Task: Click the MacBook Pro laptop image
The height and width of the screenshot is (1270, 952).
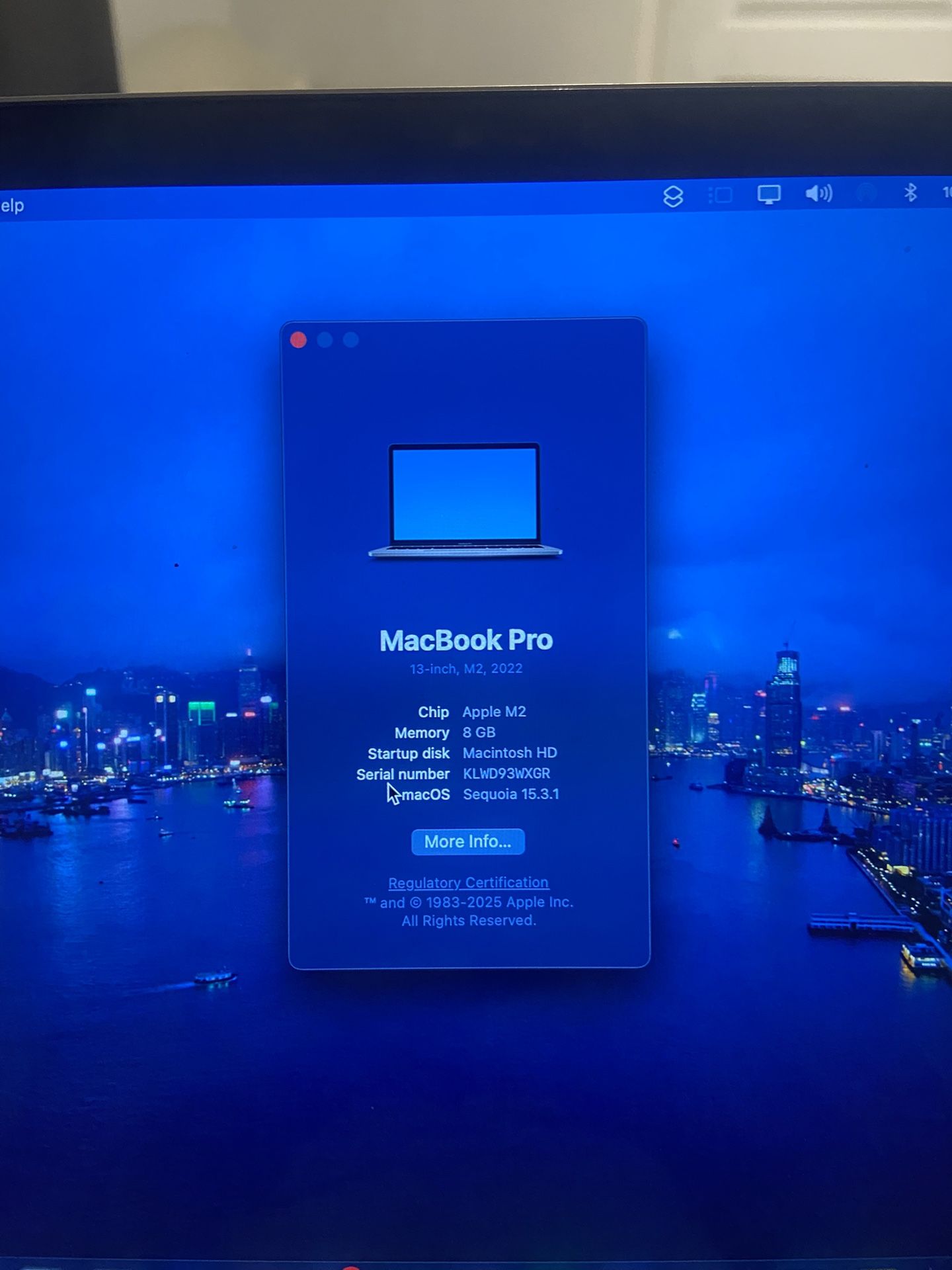Action: click(x=465, y=500)
